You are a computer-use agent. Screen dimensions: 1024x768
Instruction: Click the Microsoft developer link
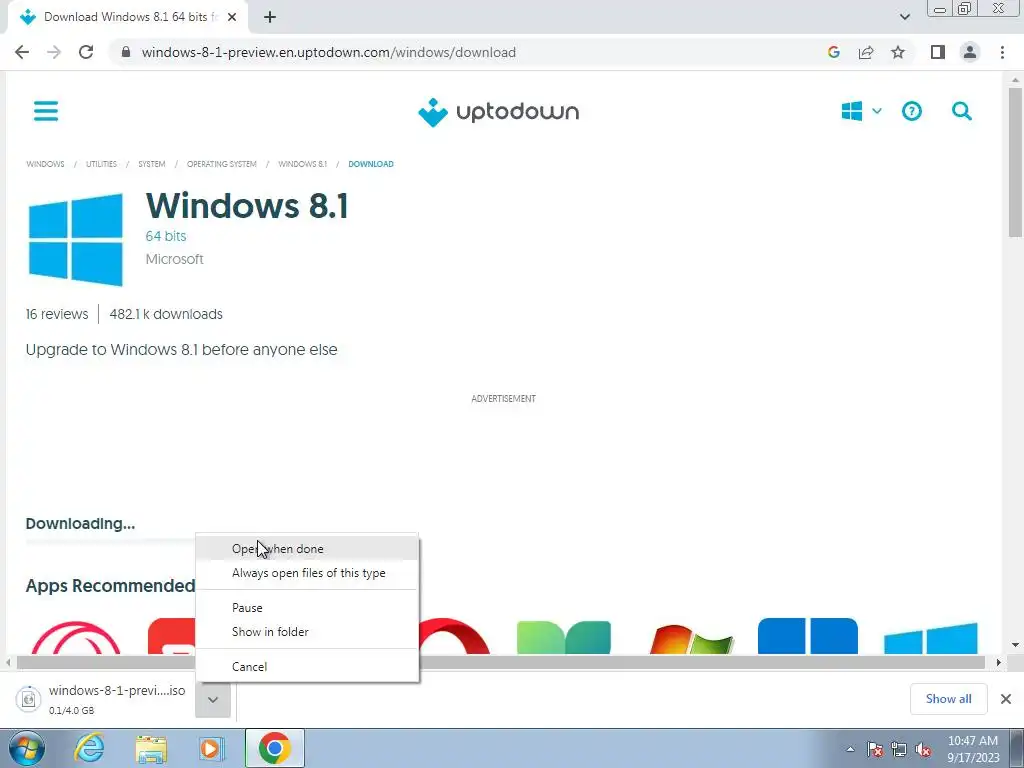point(174,259)
